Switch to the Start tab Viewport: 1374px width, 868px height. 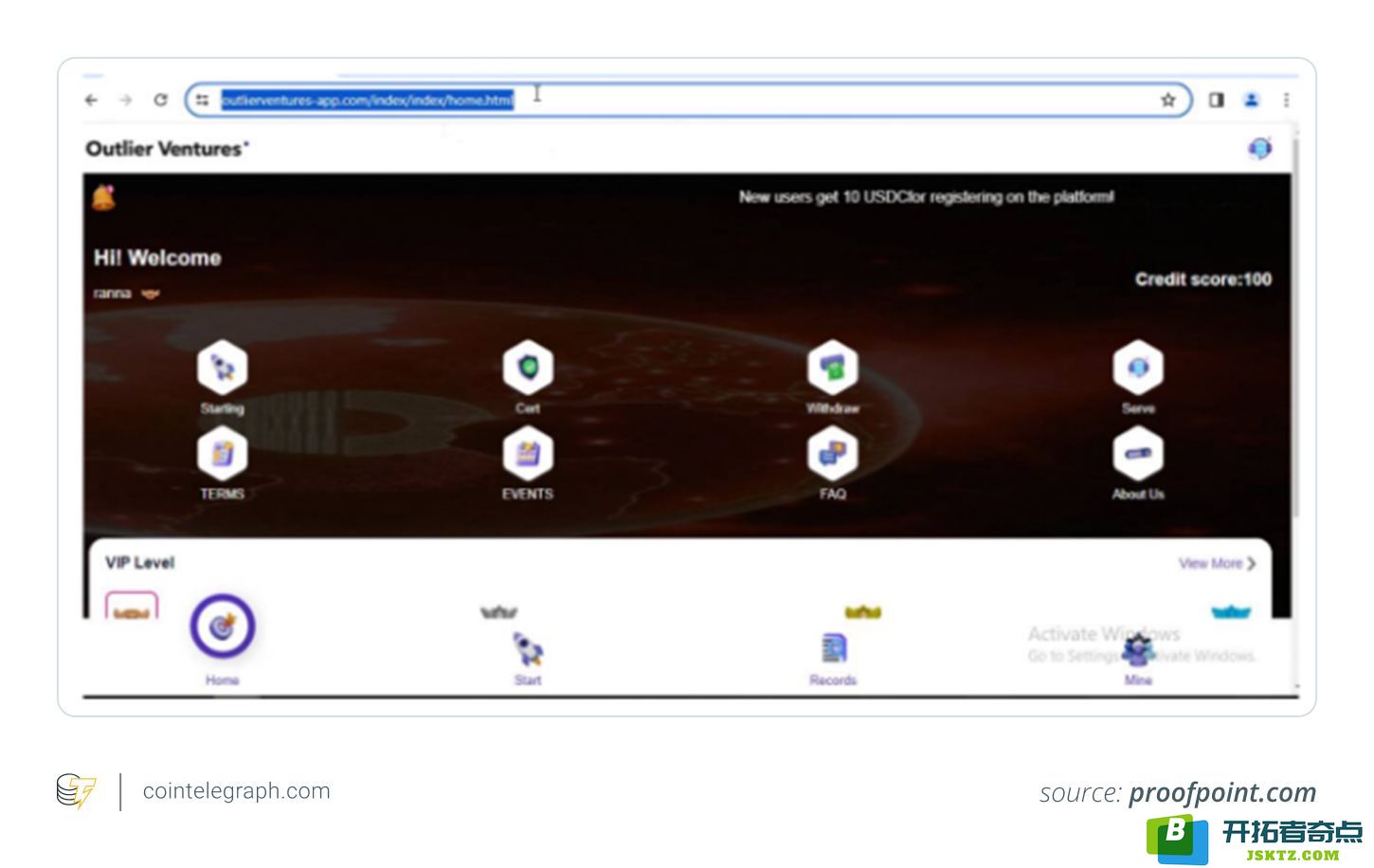528,659
